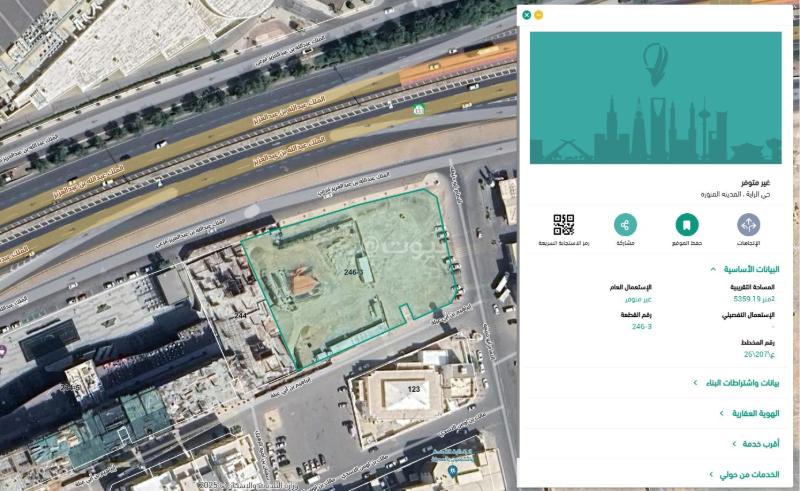This screenshot has width=800, height=491.
Task: Click the green bus stop marker on map
Action: point(421,109)
